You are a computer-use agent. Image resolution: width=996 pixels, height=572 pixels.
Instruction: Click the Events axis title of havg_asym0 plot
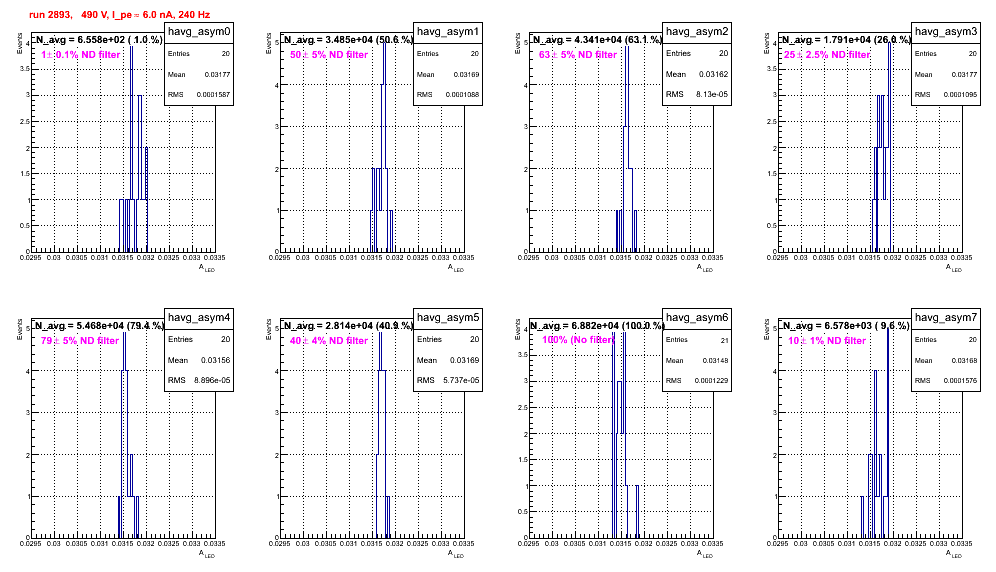[20, 43]
